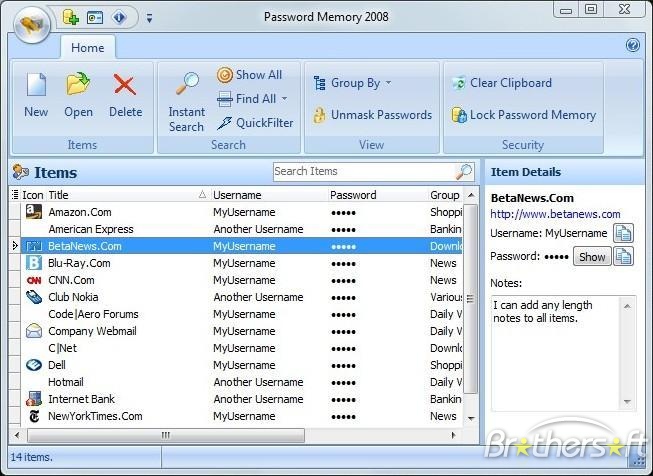
Task: Open the help question mark icon
Action: (633, 45)
